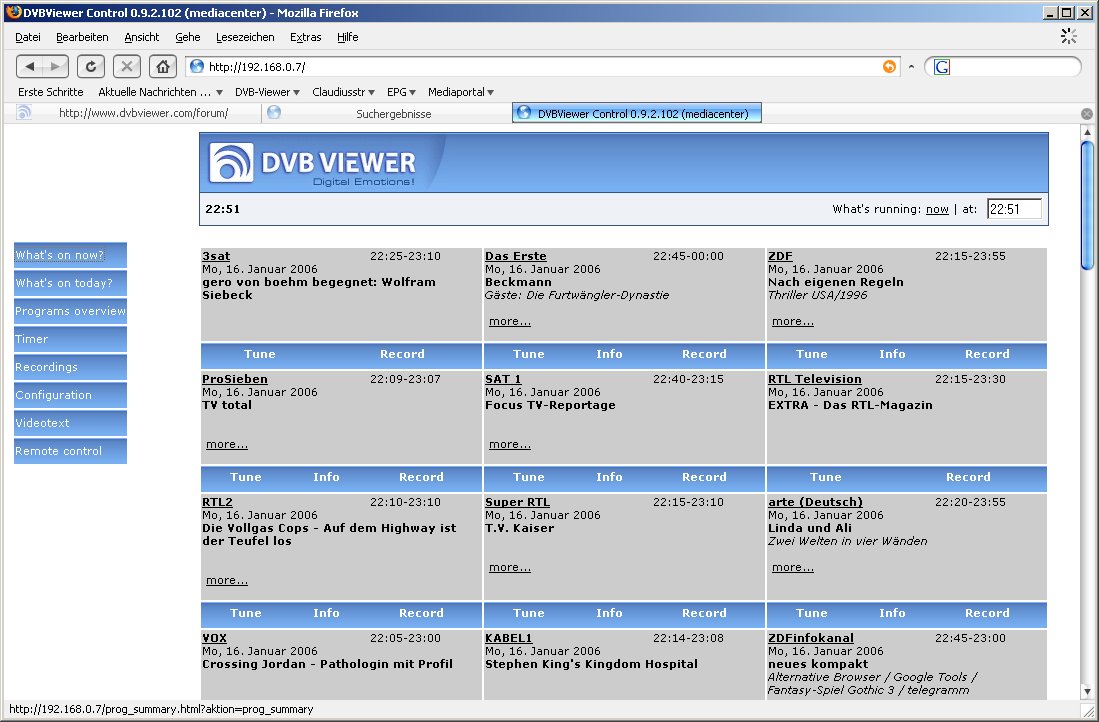
Task: Click the Google search engine icon
Action: pos(941,67)
